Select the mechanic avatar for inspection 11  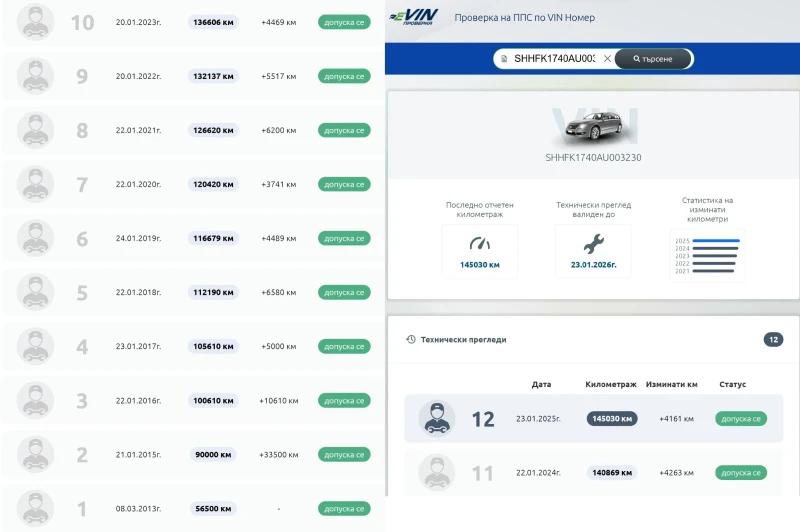point(436,473)
